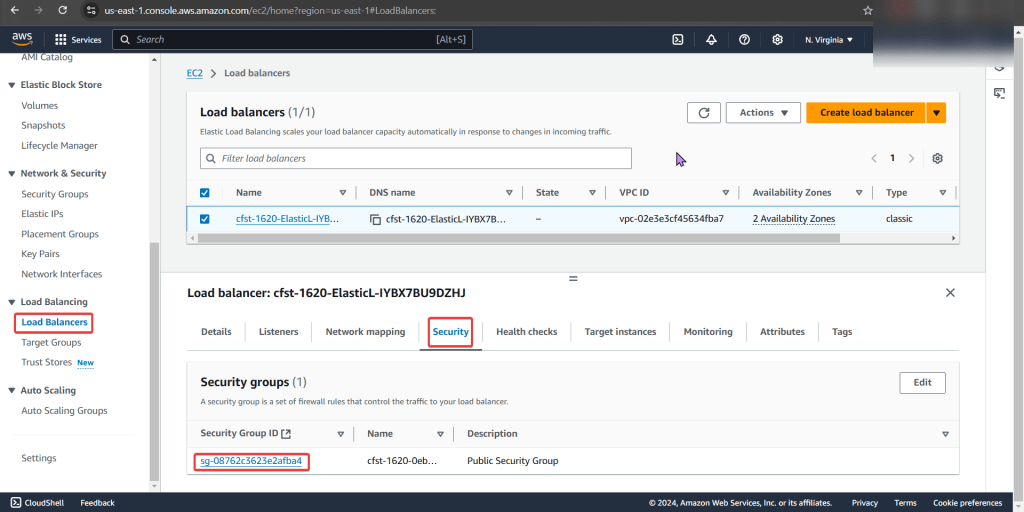Uncheck the cfst-1620 load balancer row checkbox

(205, 219)
